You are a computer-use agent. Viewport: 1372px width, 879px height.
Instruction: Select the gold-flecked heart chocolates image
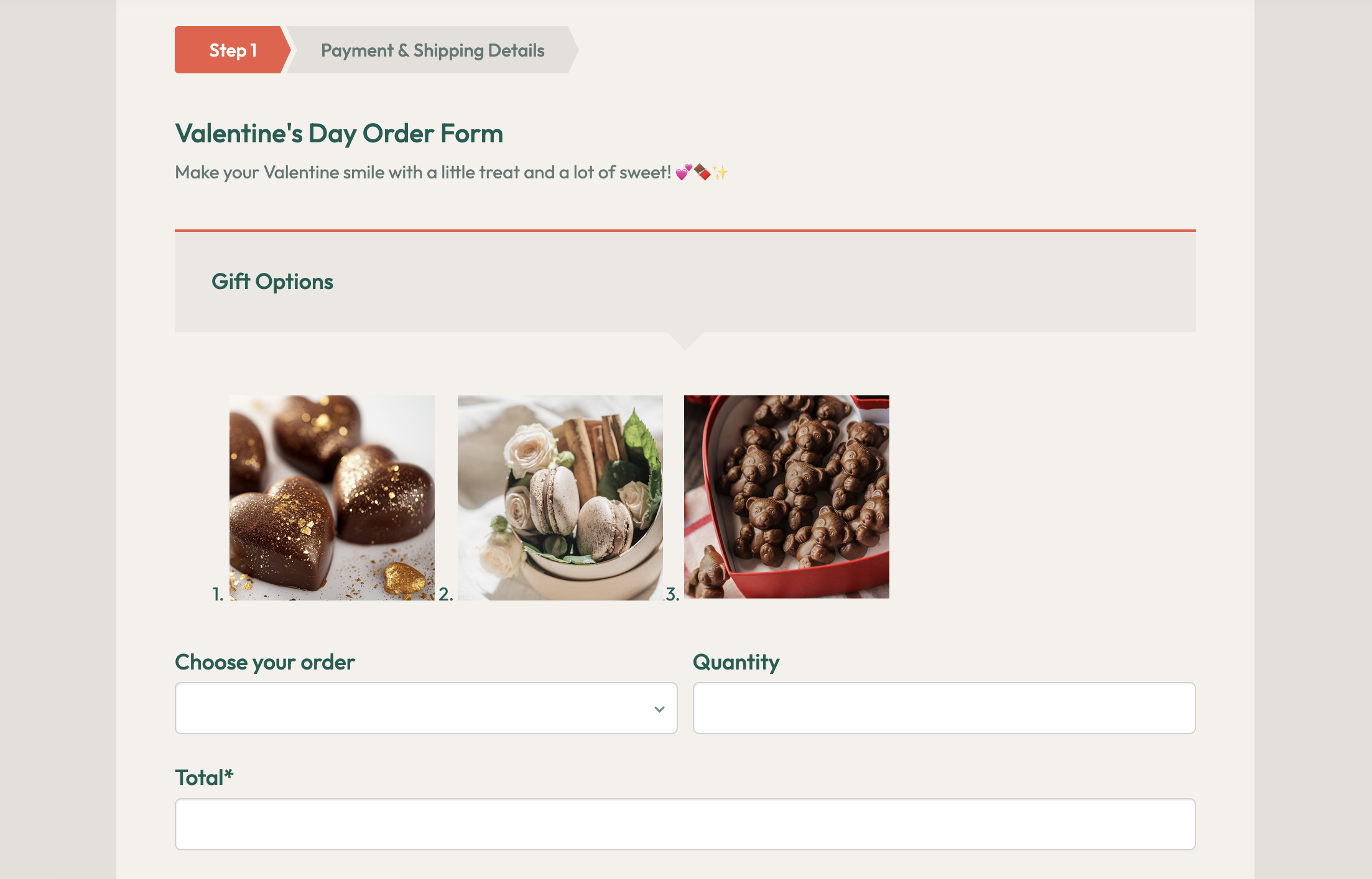tap(331, 497)
